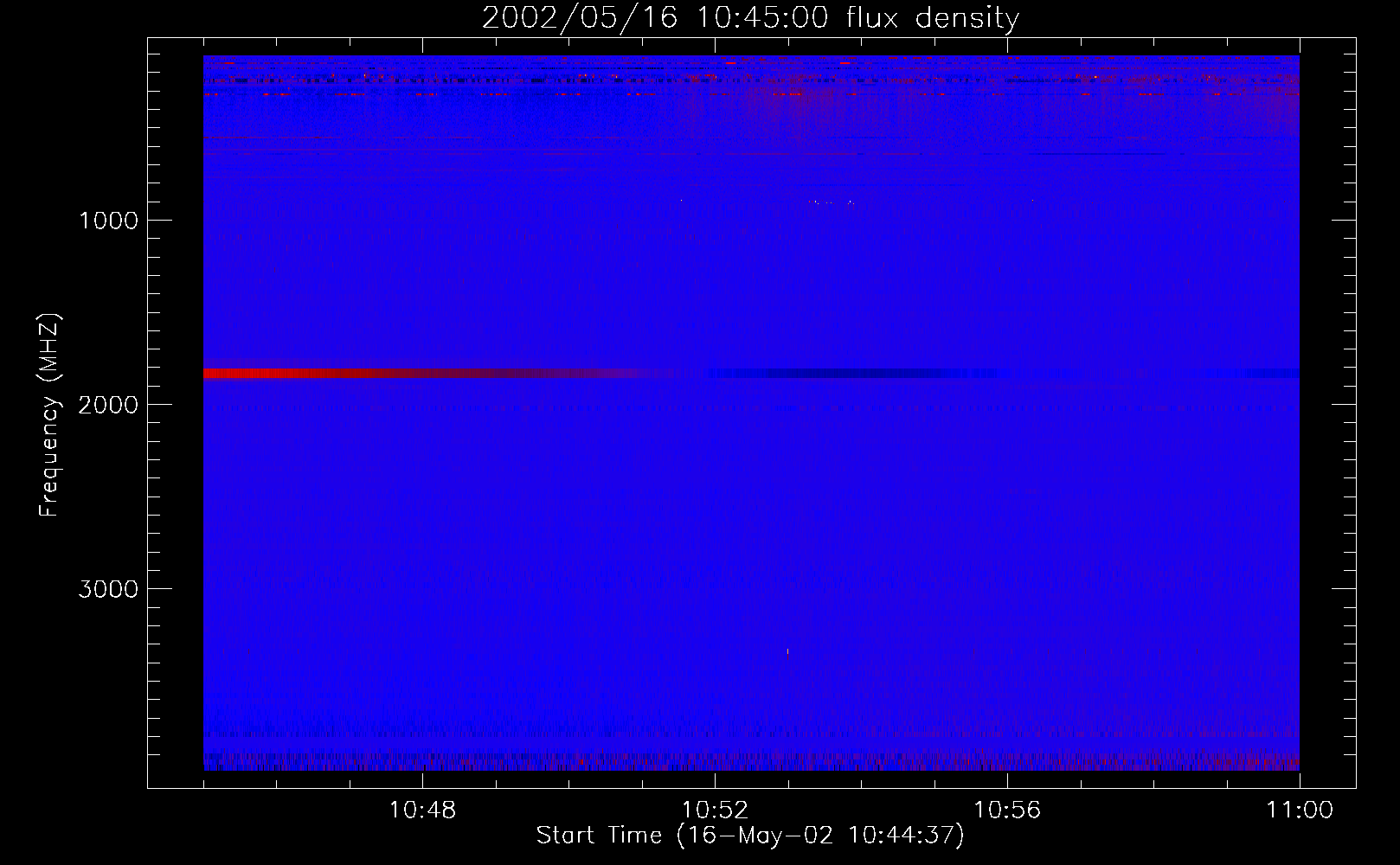1400x865 pixels.
Task: Select the 1000 frequency axis label
Action: point(108,221)
